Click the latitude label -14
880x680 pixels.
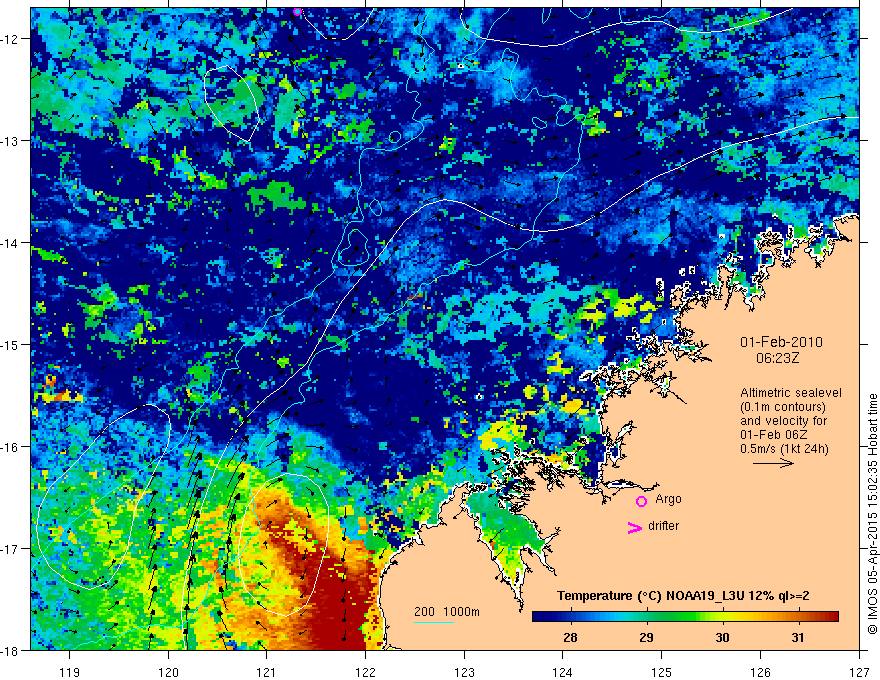point(10,243)
